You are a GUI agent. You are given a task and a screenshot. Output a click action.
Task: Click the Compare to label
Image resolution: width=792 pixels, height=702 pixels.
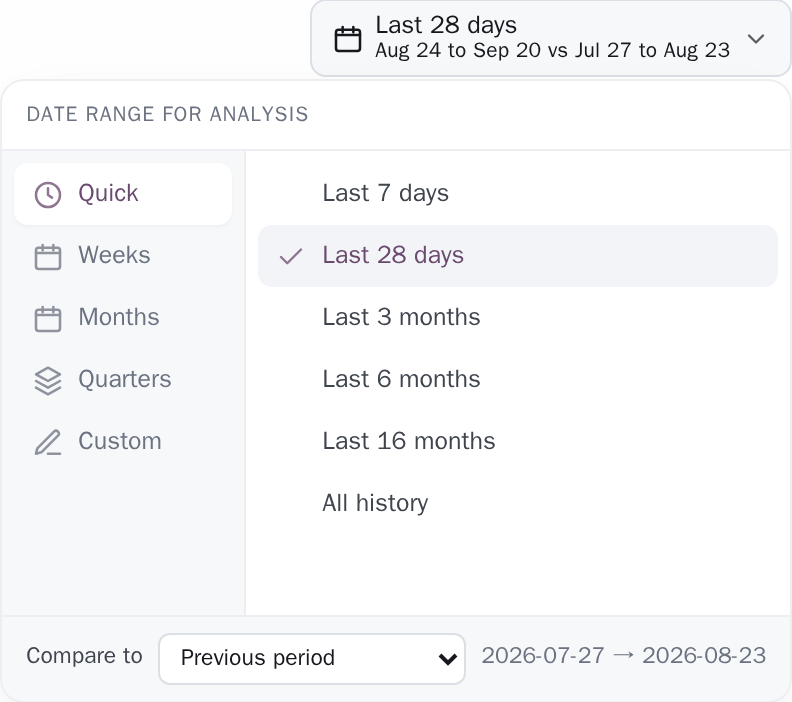coord(84,656)
